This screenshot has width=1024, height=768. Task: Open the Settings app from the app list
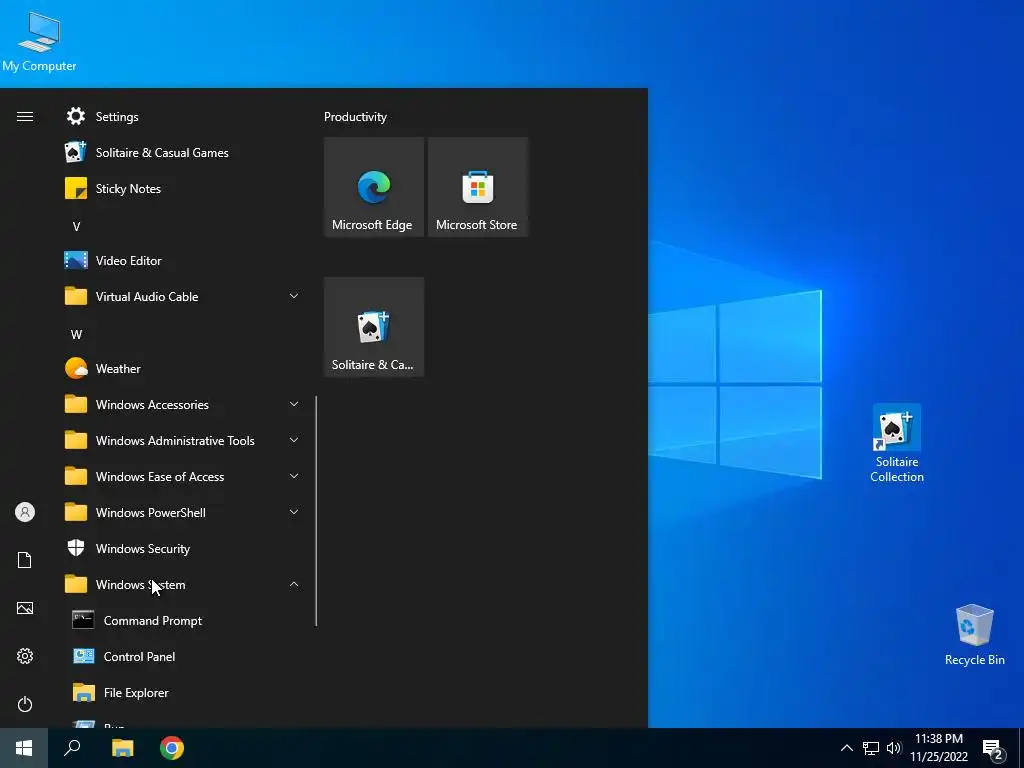pyautogui.click(x=182, y=117)
